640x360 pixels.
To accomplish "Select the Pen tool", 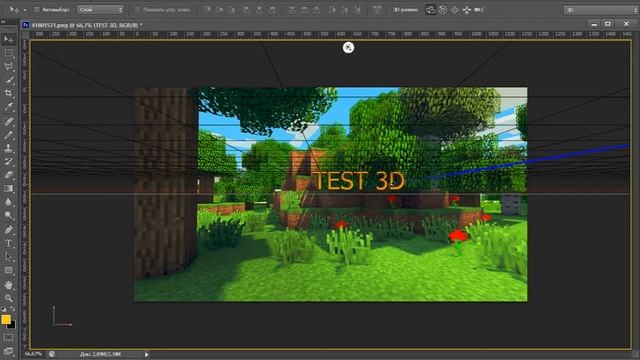I will coord(8,230).
